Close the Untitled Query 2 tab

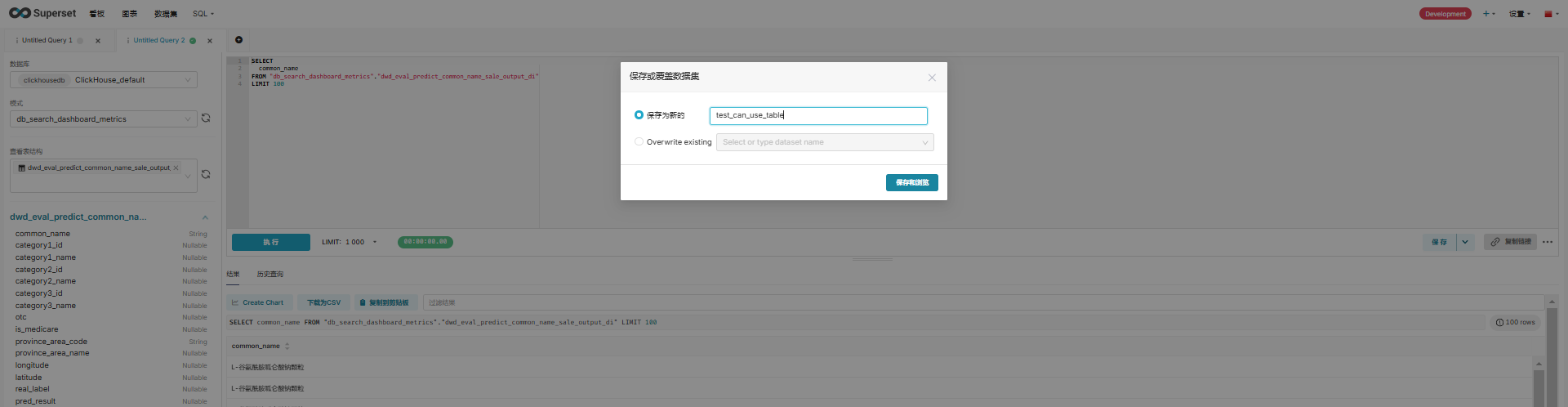click(x=210, y=41)
